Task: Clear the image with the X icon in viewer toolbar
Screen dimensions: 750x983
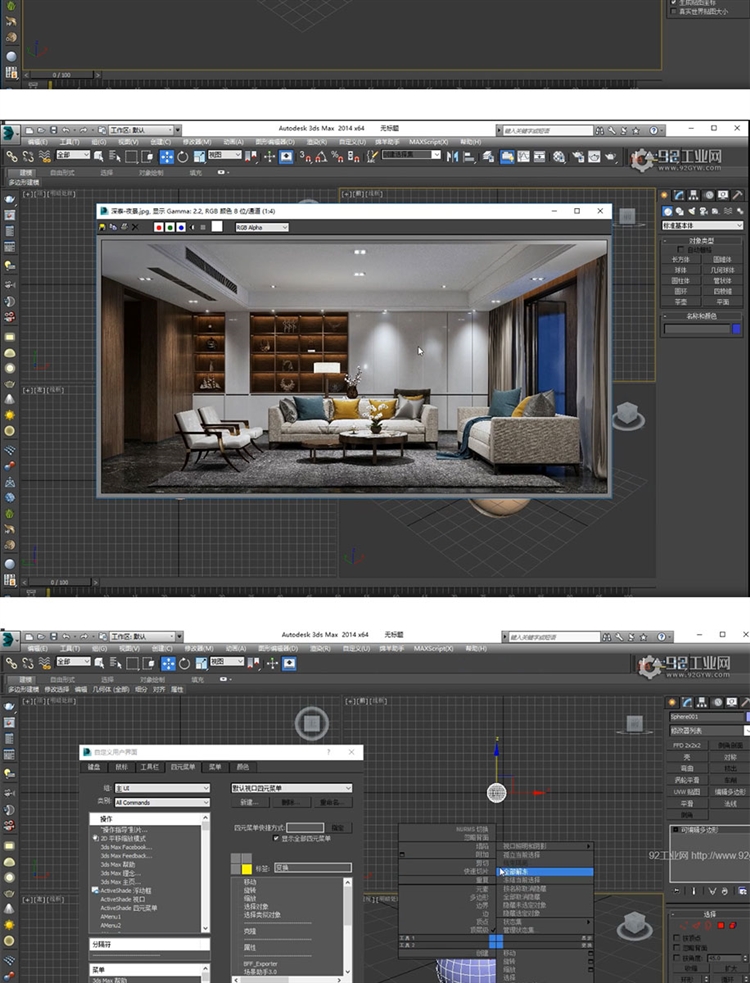Action: click(x=134, y=227)
